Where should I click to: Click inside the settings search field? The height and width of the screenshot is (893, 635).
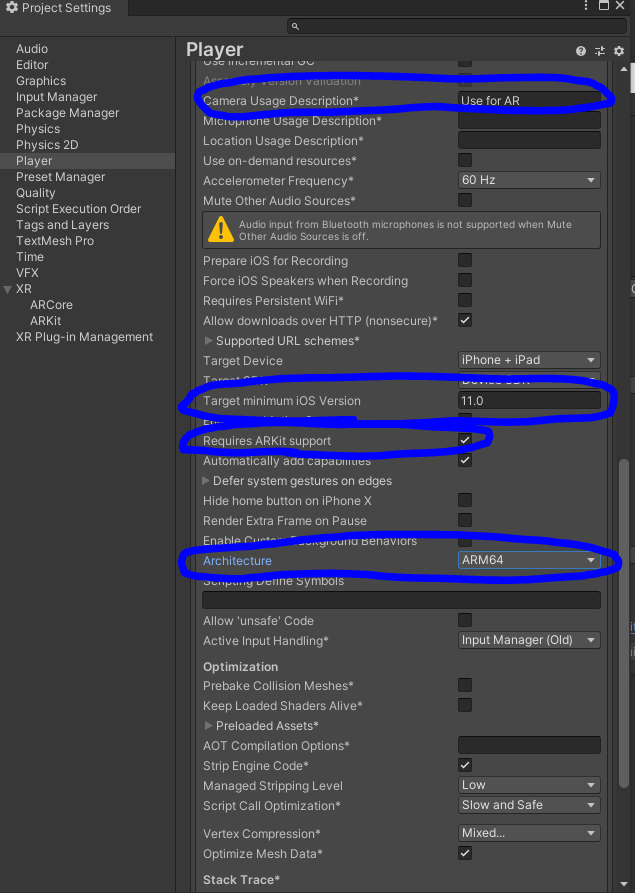[457, 26]
